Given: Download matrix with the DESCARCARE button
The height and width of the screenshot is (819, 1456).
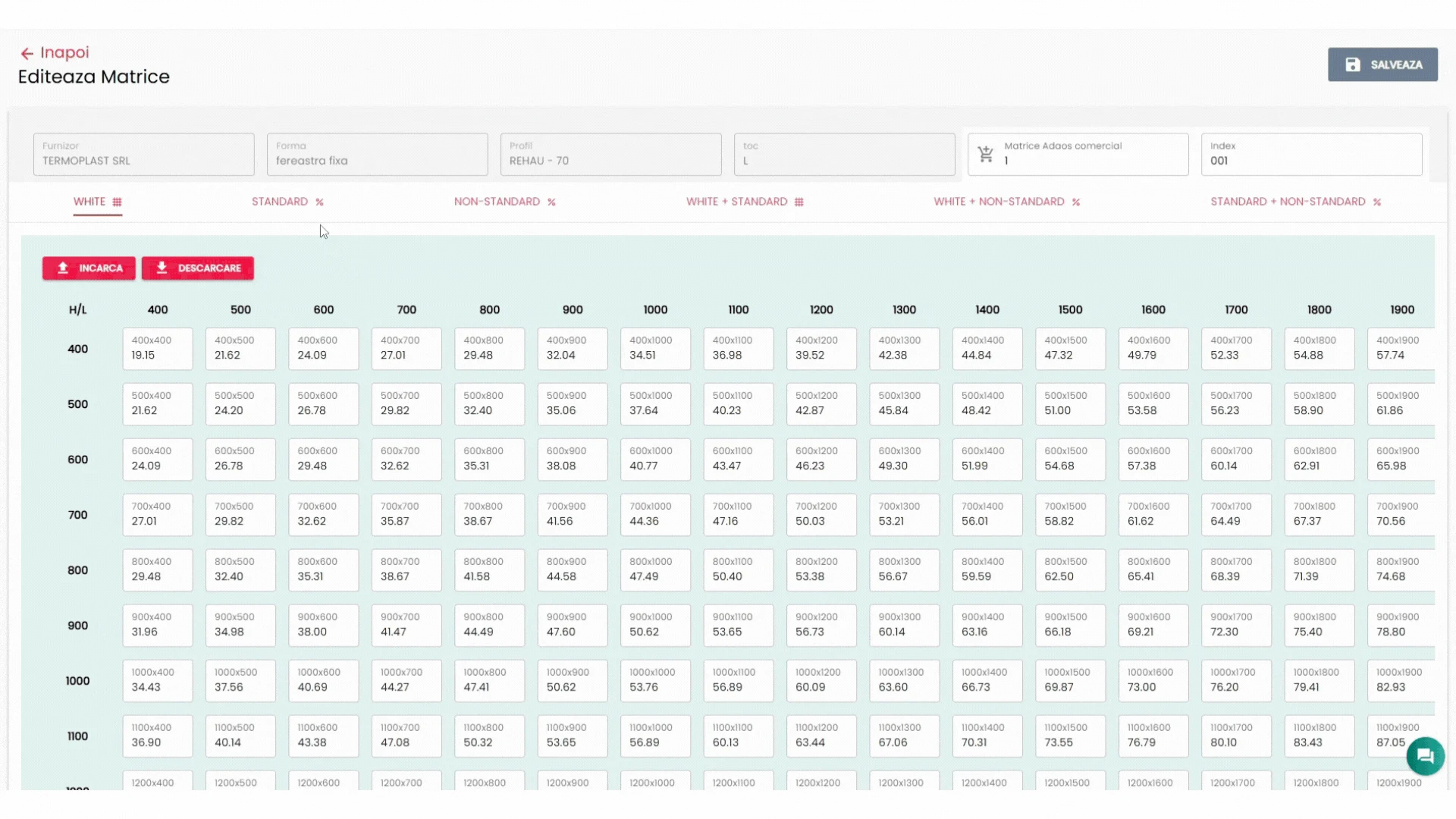Looking at the screenshot, I should click(197, 268).
